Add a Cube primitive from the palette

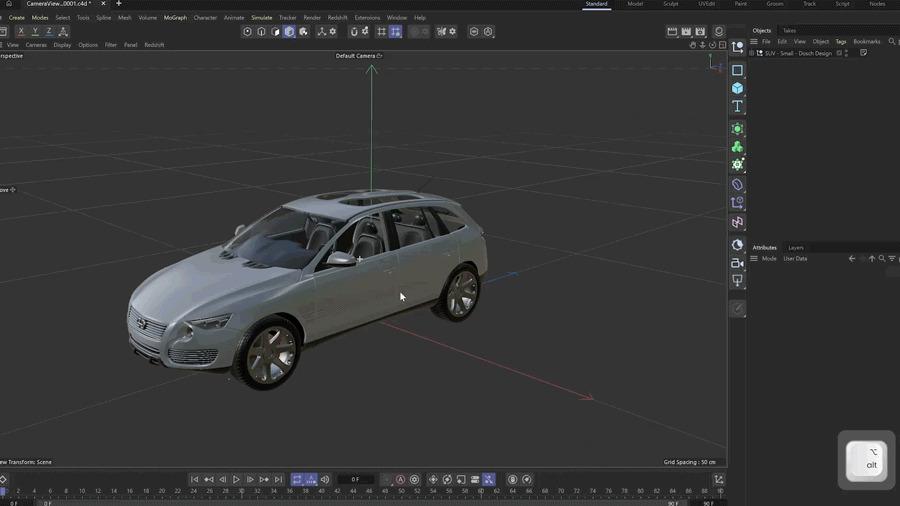(737, 88)
